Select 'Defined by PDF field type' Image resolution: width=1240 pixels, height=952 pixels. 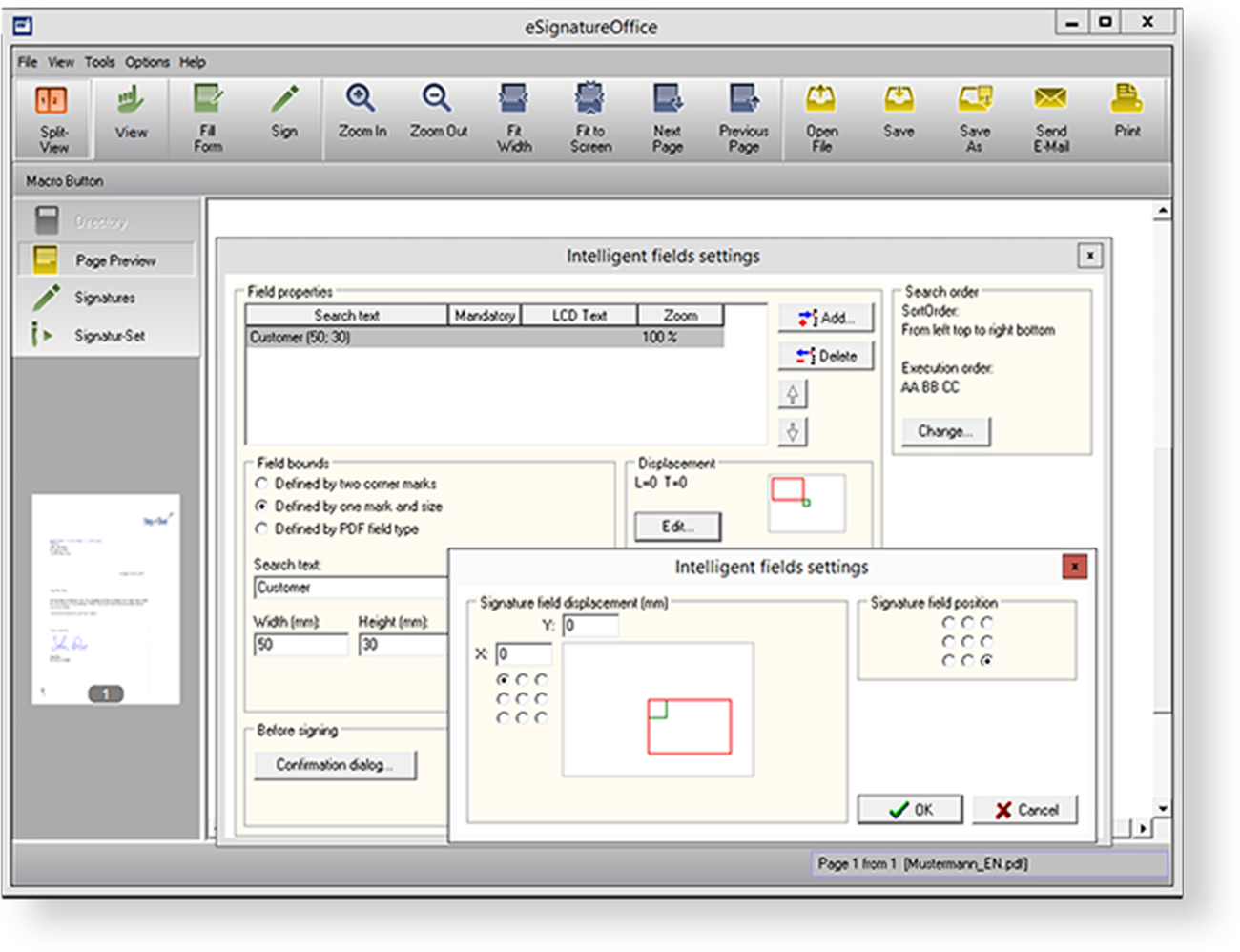click(261, 528)
